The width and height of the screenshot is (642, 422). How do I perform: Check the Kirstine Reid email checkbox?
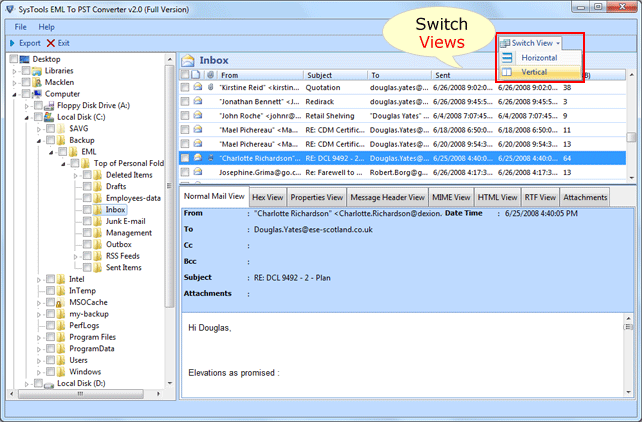pos(185,87)
